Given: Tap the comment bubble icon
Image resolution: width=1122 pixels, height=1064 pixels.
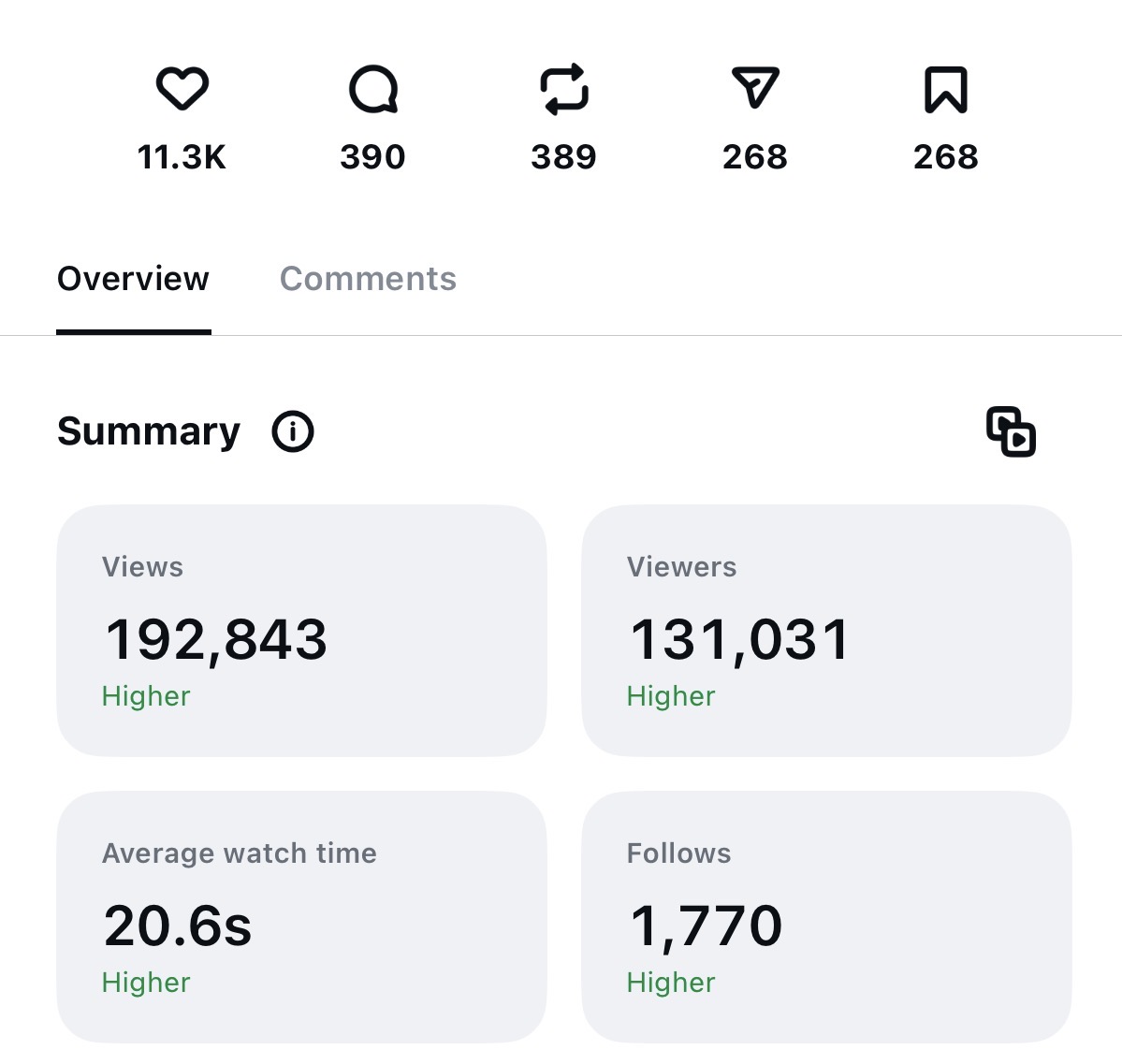Looking at the screenshot, I should click(x=372, y=90).
